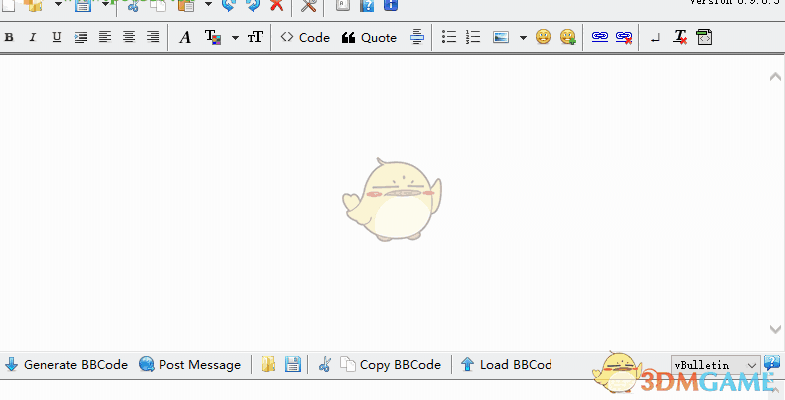Expand the text color dropdown arrow
Image resolution: width=785 pixels, height=400 pixels.
(x=235, y=38)
